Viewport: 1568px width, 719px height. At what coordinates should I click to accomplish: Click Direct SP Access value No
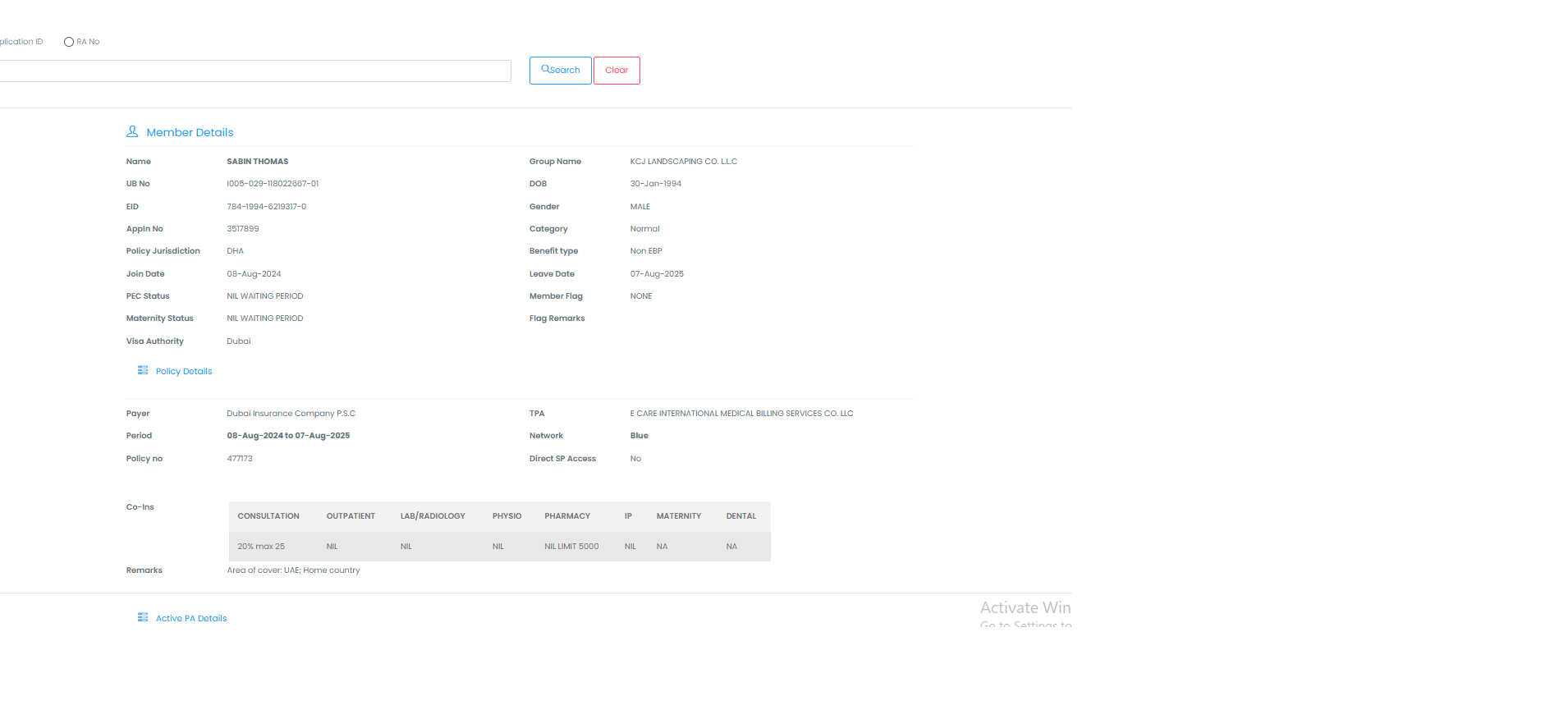635,459
